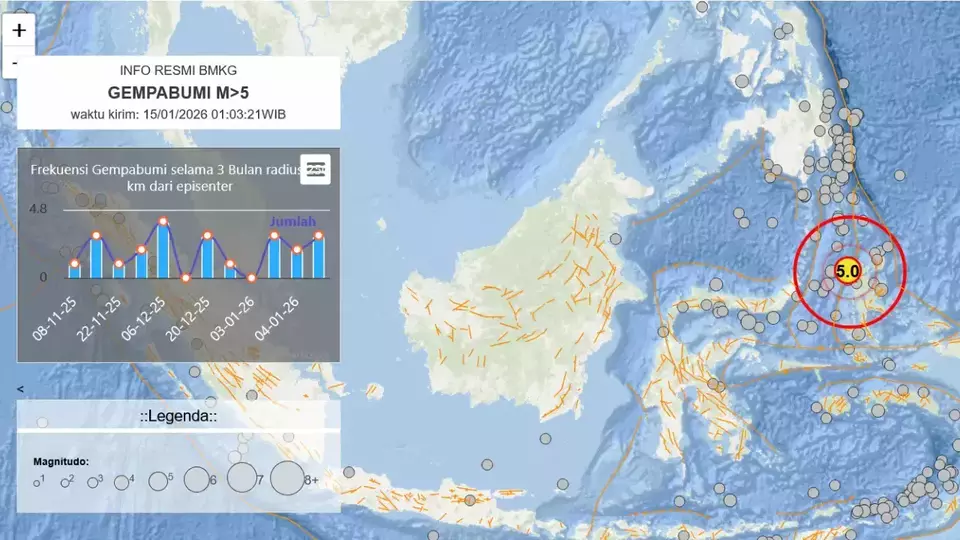Click the magnitude 8+ legend circle

pyautogui.click(x=287, y=478)
